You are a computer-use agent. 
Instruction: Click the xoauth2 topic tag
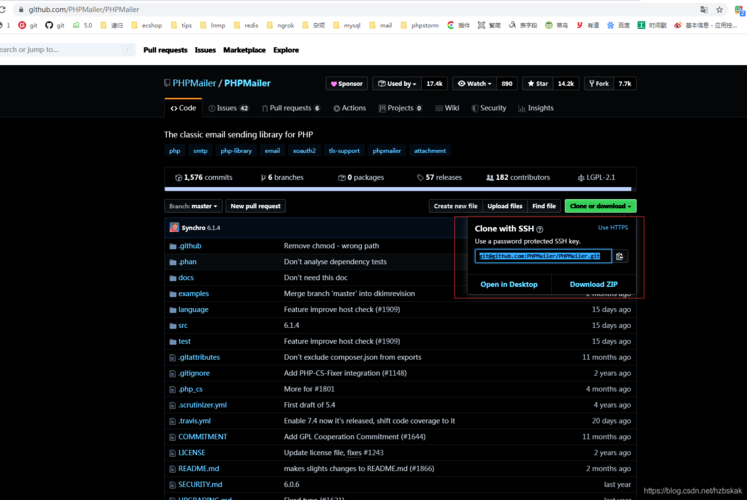click(304, 151)
